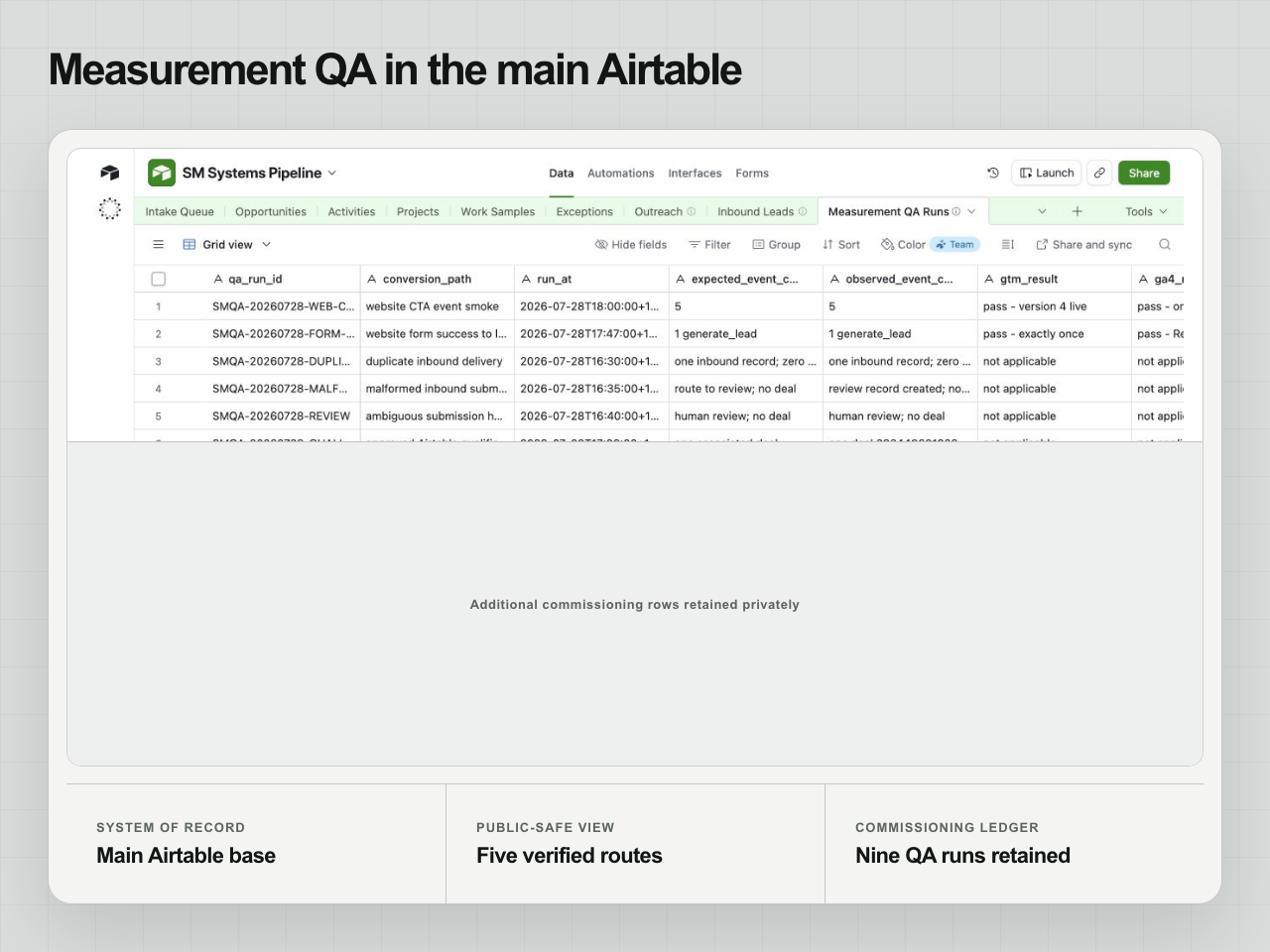Select cell 'website CTA event smoke'

(437, 306)
